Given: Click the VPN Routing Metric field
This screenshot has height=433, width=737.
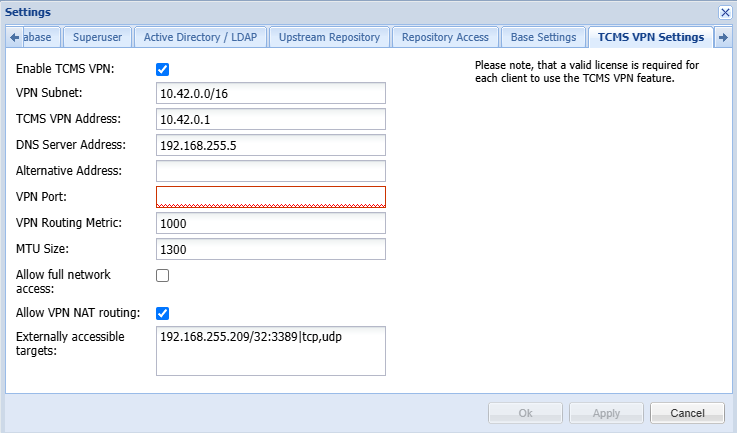Looking at the screenshot, I should [x=271, y=223].
